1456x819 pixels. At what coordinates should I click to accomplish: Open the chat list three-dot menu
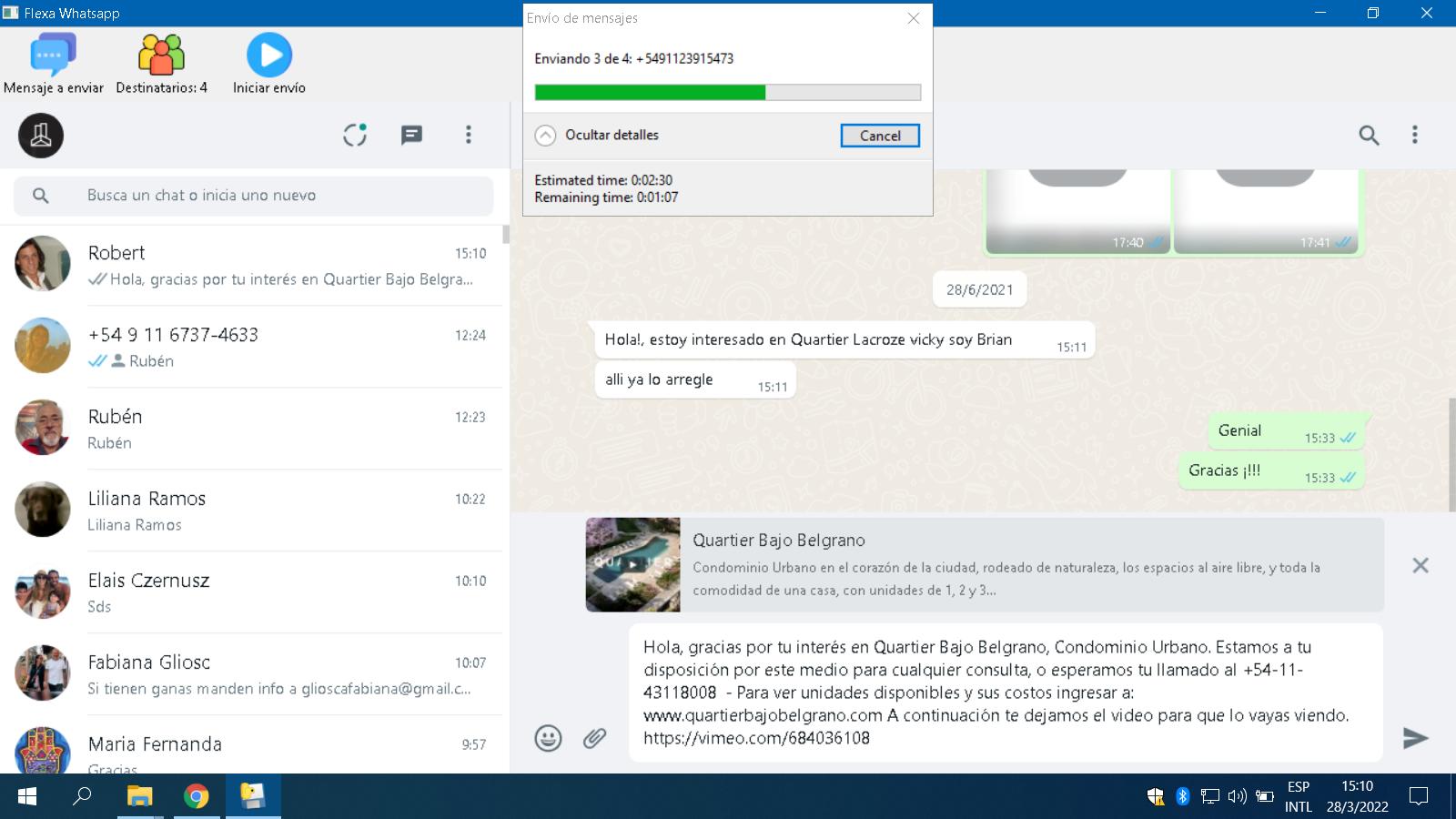pyautogui.click(x=469, y=135)
